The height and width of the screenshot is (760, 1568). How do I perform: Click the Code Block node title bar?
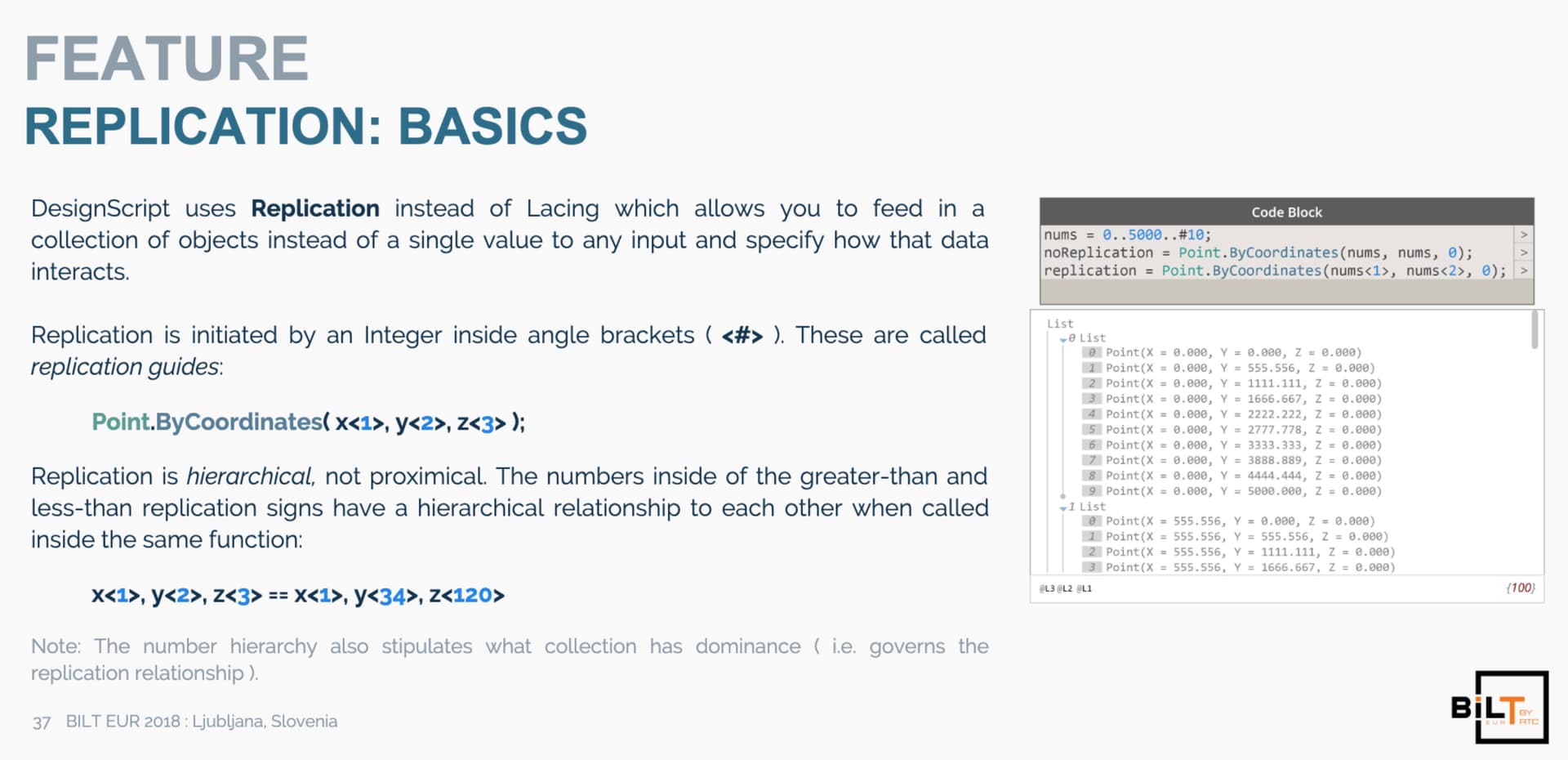pos(1286,212)
